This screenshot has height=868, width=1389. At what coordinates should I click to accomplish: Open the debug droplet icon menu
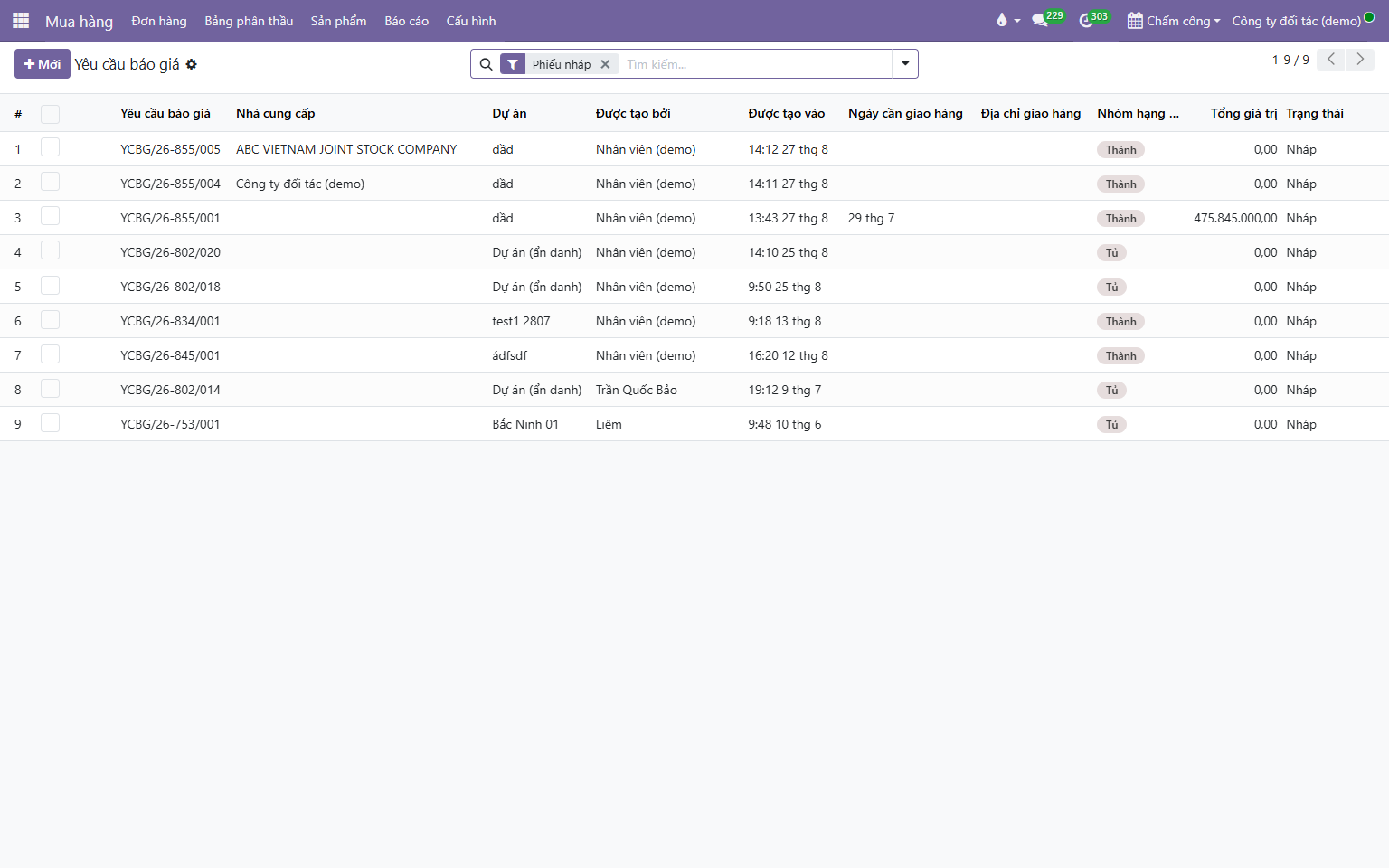pos(1007,21)
